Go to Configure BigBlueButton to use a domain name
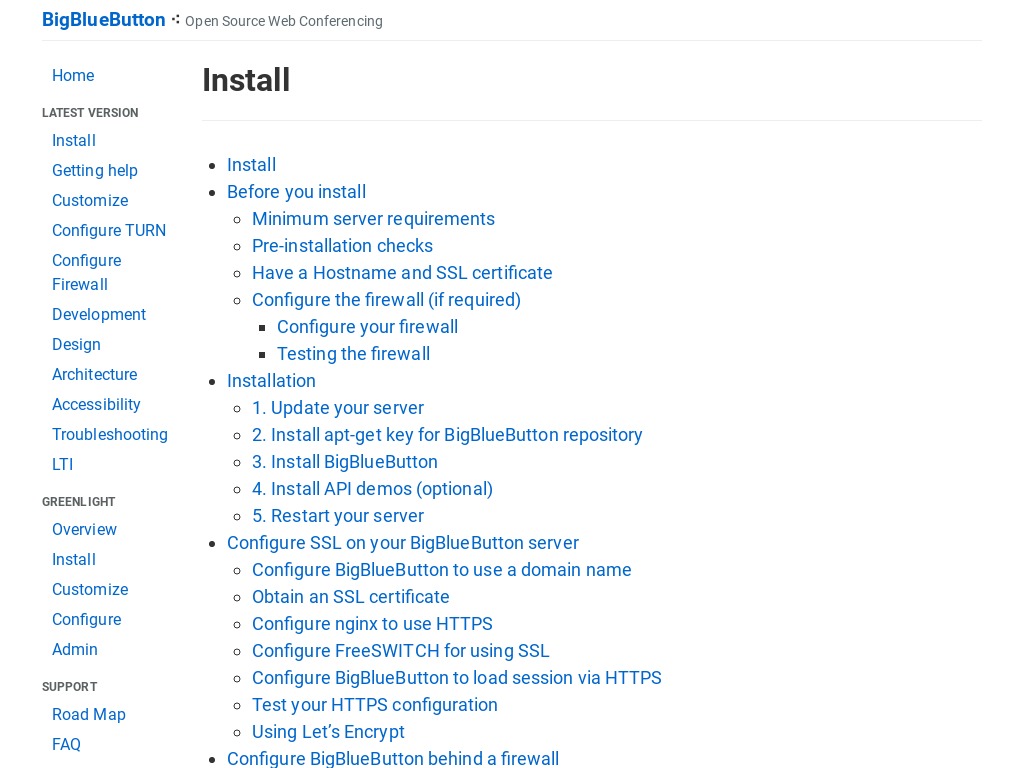The image size is (1024, 768). (x=442, y=570)
